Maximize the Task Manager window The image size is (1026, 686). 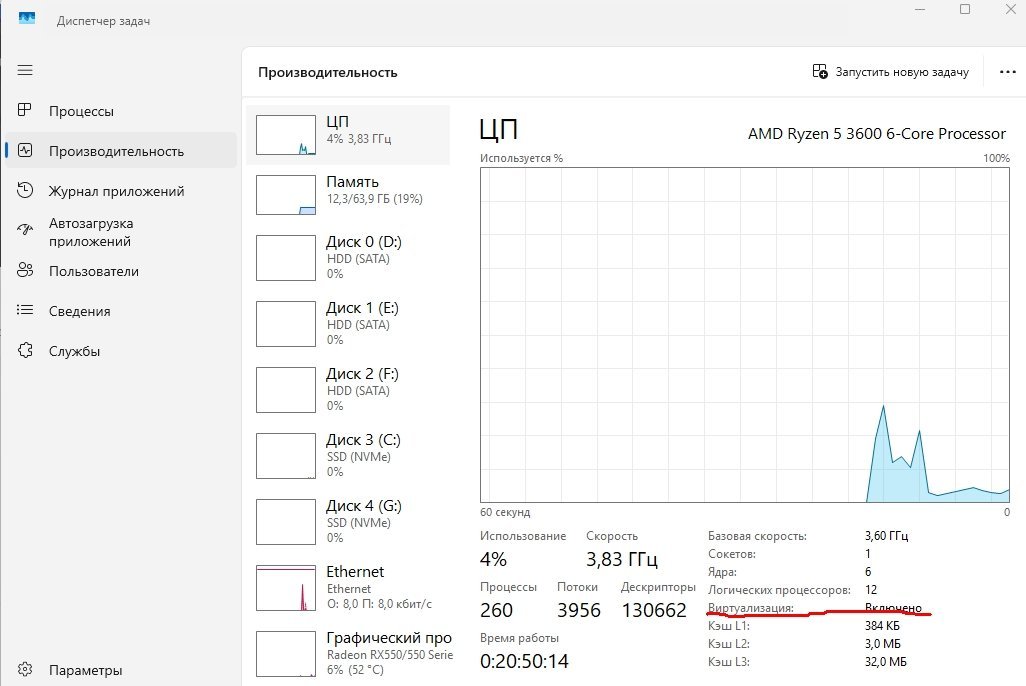(965, 9)
